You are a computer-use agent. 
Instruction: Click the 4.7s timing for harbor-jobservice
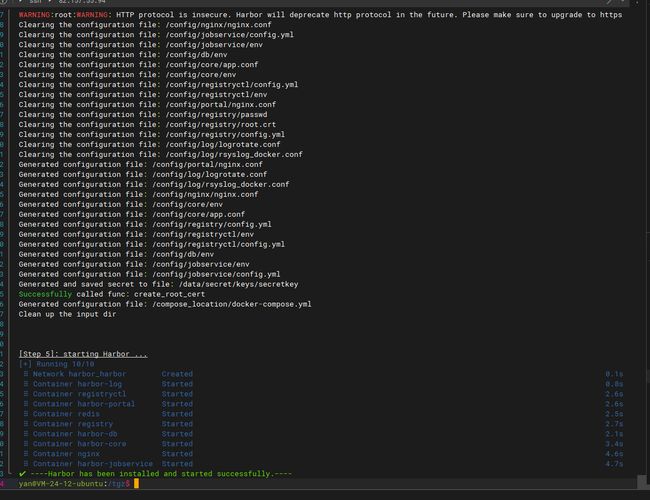tap(614, 463)
